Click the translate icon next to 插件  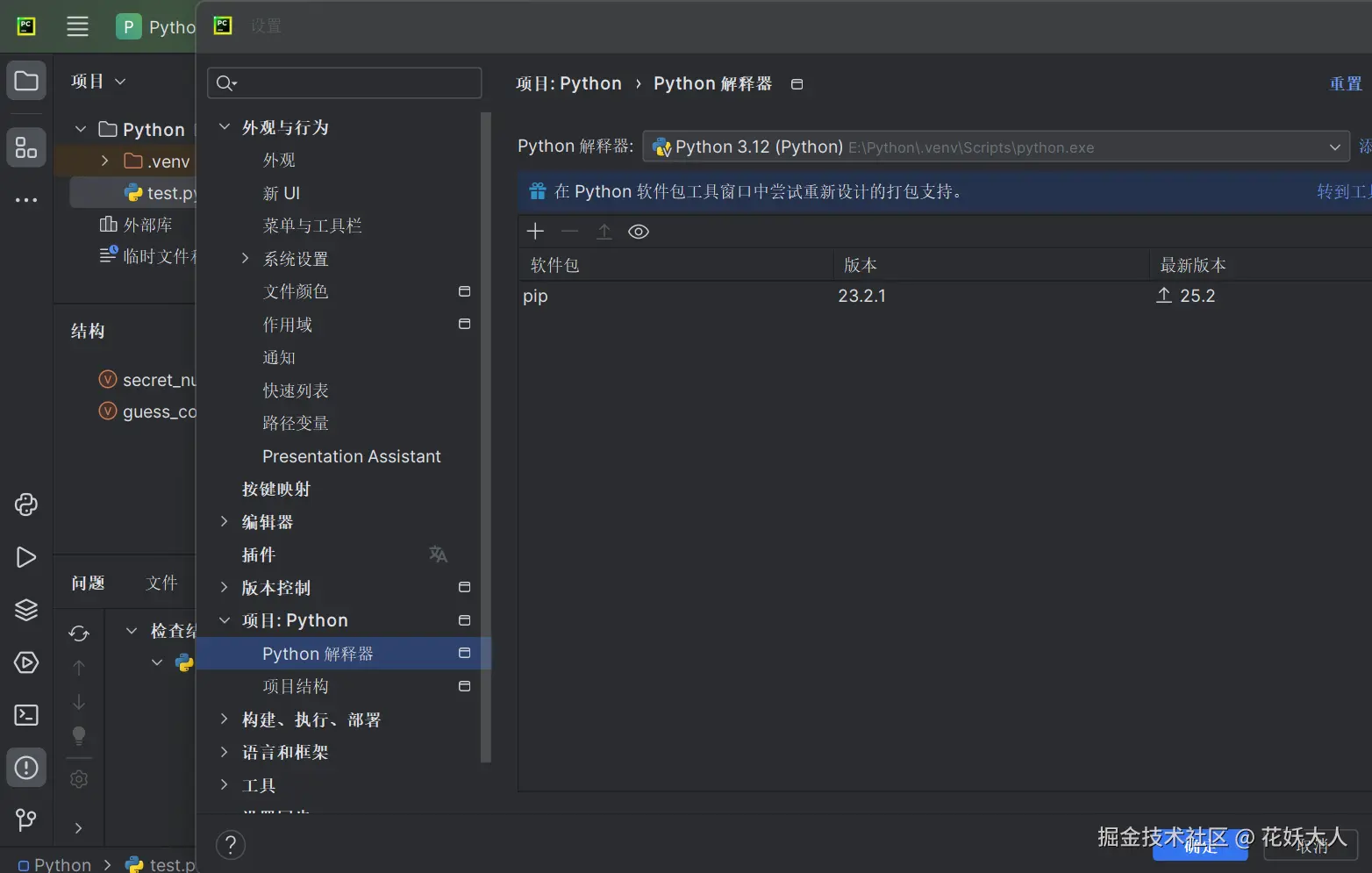tap(438, 555)
